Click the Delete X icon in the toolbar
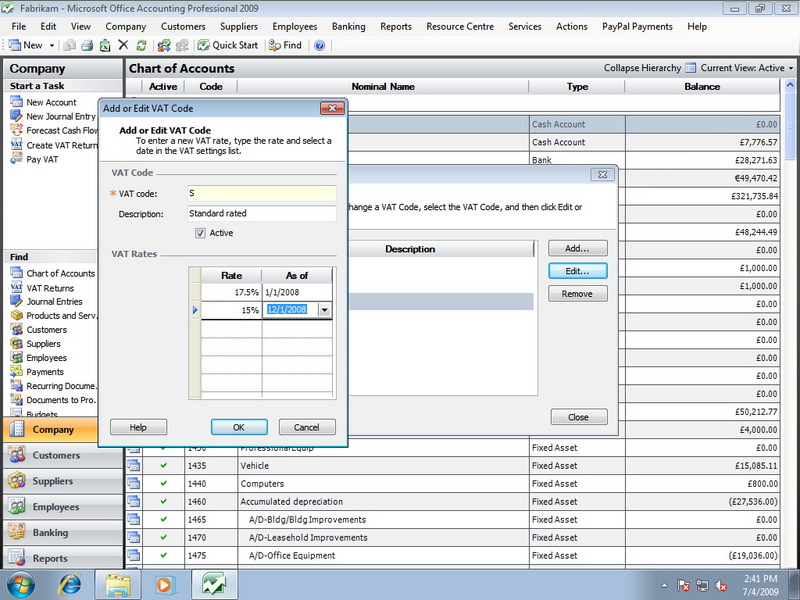The image size is (800, 600). pyautogui.click(x=123, y=45)
